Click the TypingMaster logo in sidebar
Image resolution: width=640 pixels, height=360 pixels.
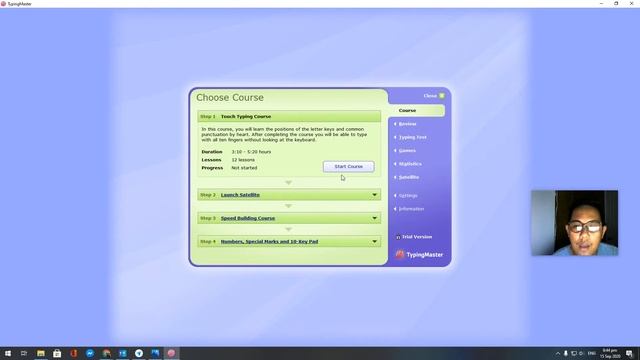coord(419,255)
